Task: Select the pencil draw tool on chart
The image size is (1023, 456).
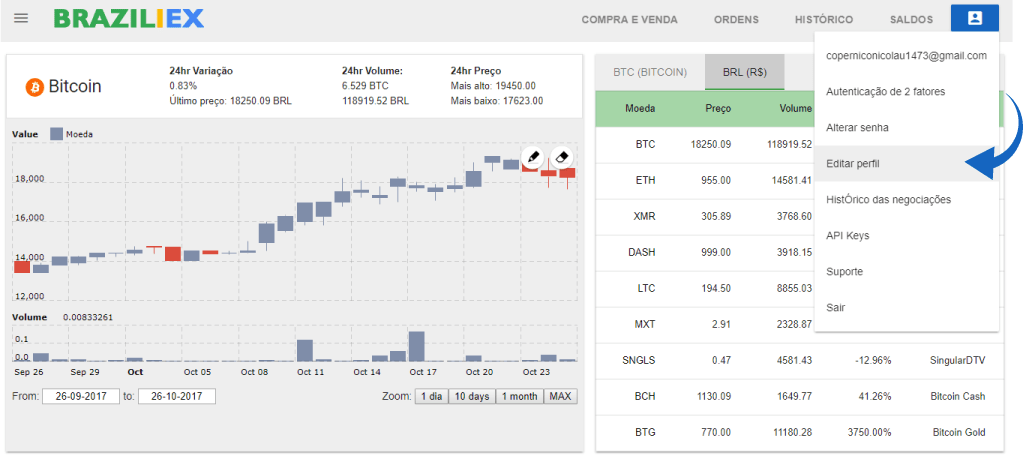Action: pyautogui.click(x=534, y=157)
